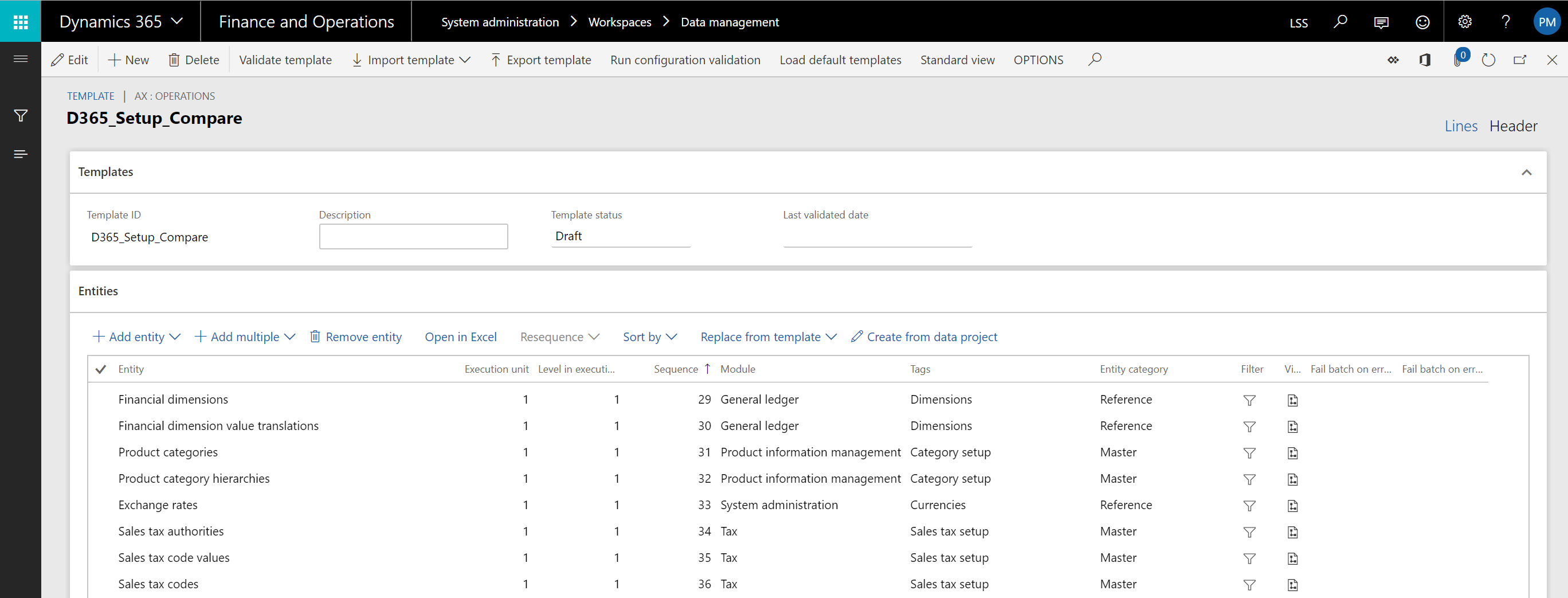Viewport: 1568px width, 598px height.
Task: Click the Last validated date field
Action: tap(877, 236)
